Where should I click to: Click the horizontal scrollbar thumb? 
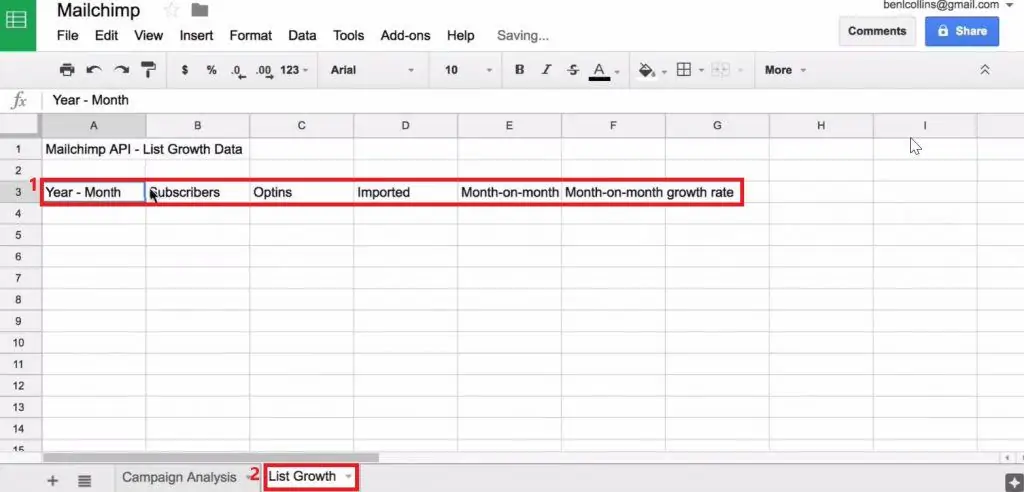[210, 457]
